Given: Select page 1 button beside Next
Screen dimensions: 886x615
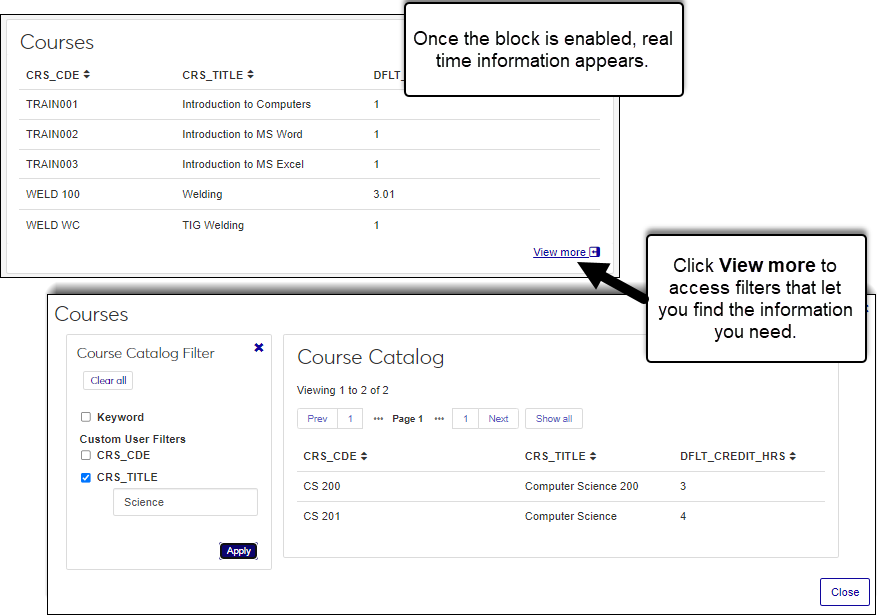Looking at the screenshot, I should pos(466,419).
